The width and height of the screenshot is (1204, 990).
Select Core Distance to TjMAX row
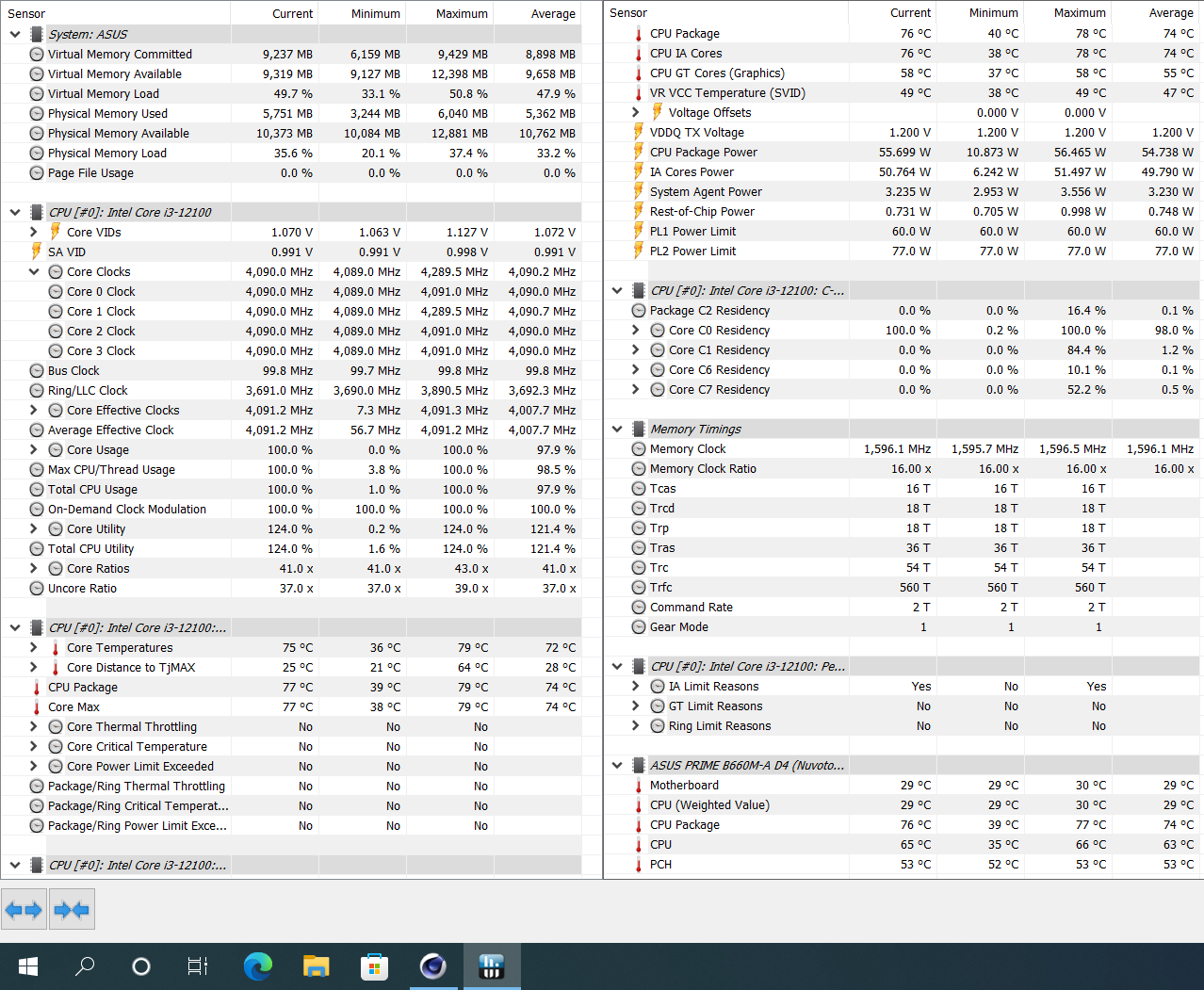click(x=291, y=667)
